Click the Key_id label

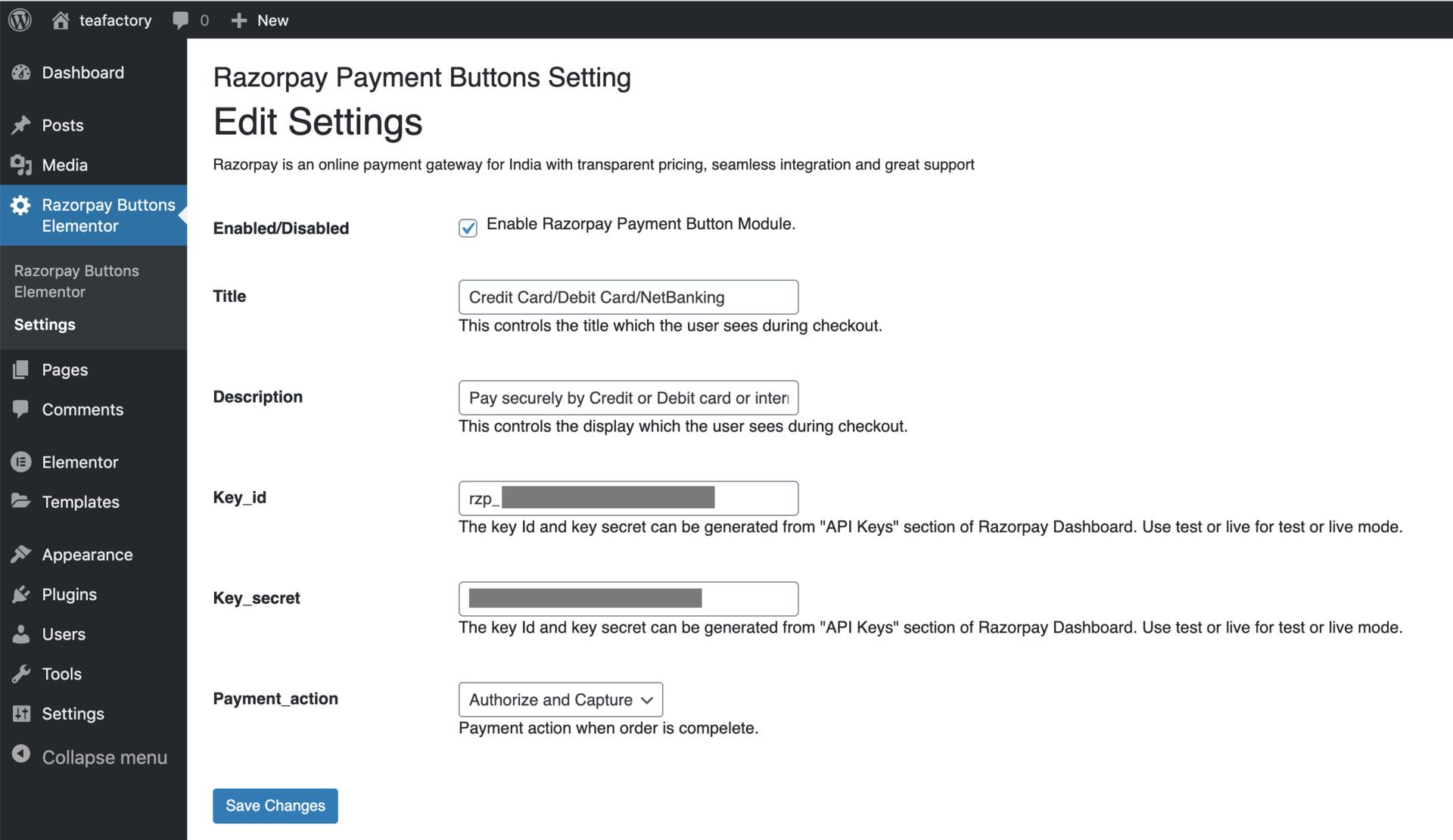coord(239,497)
